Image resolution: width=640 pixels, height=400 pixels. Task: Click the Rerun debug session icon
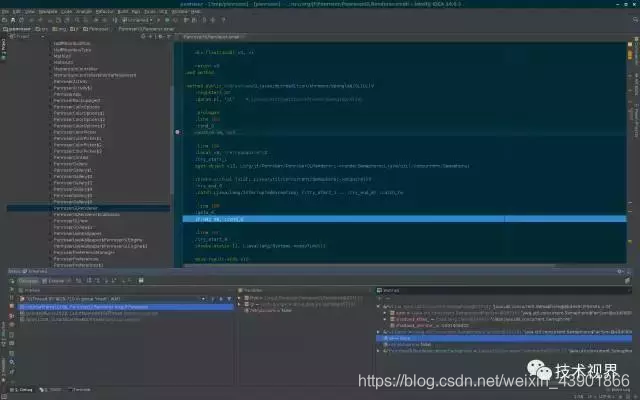[12, 281]
